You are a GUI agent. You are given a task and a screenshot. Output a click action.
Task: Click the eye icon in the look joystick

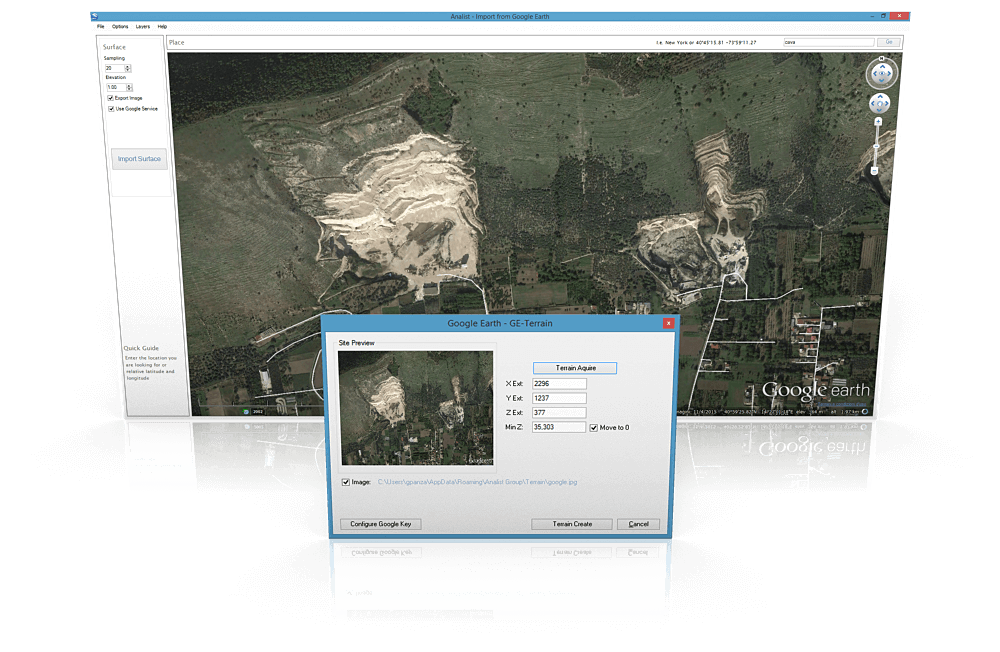tap(882, 73)
